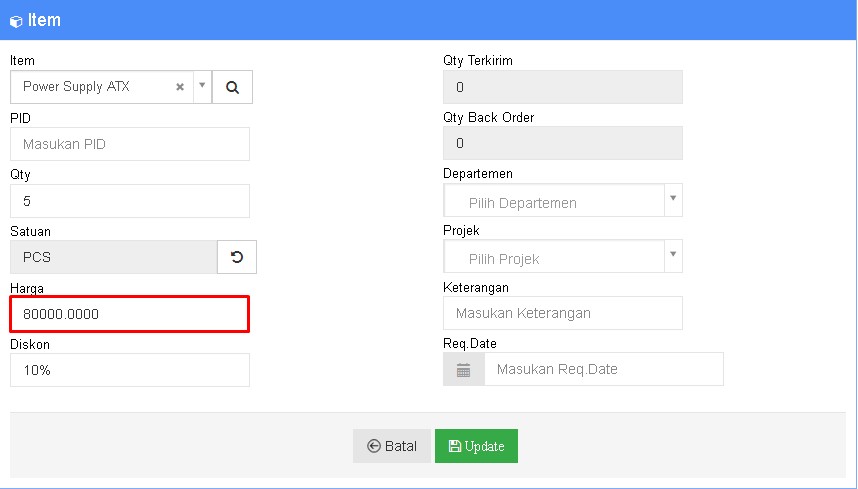Viewport: 858px width, 489px height.
Task: Click the cube icon in Item header
Action: 16,21
